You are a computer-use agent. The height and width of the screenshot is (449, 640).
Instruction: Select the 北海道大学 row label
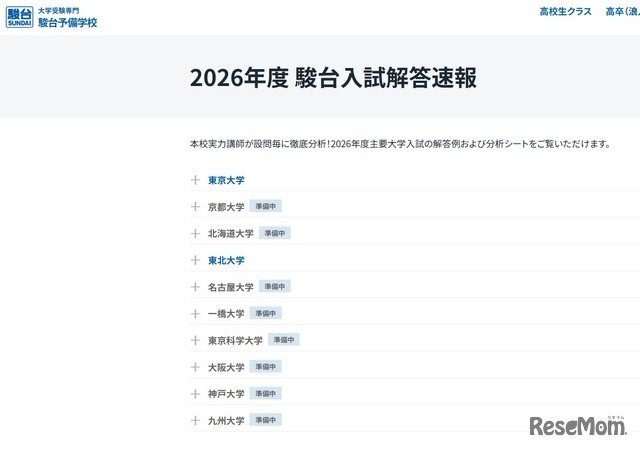pyautogui.click(x=231, y=233)
